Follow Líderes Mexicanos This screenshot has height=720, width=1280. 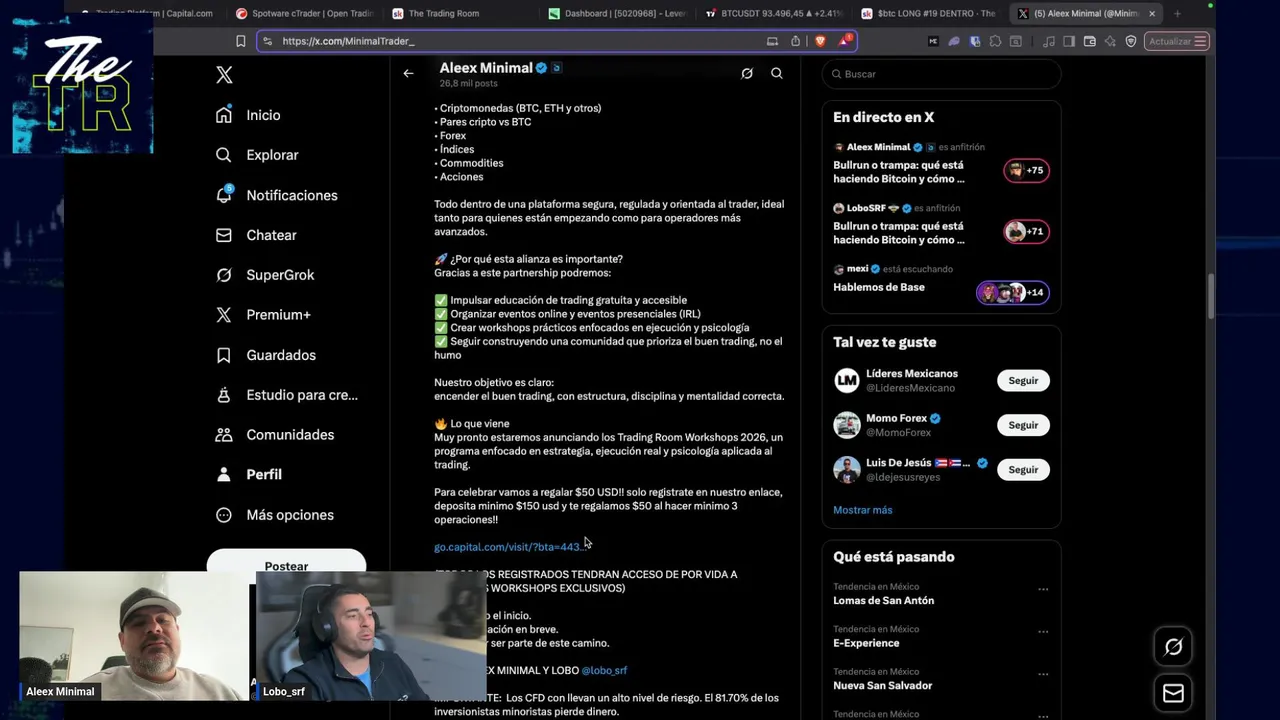[x=1023, y=380]
